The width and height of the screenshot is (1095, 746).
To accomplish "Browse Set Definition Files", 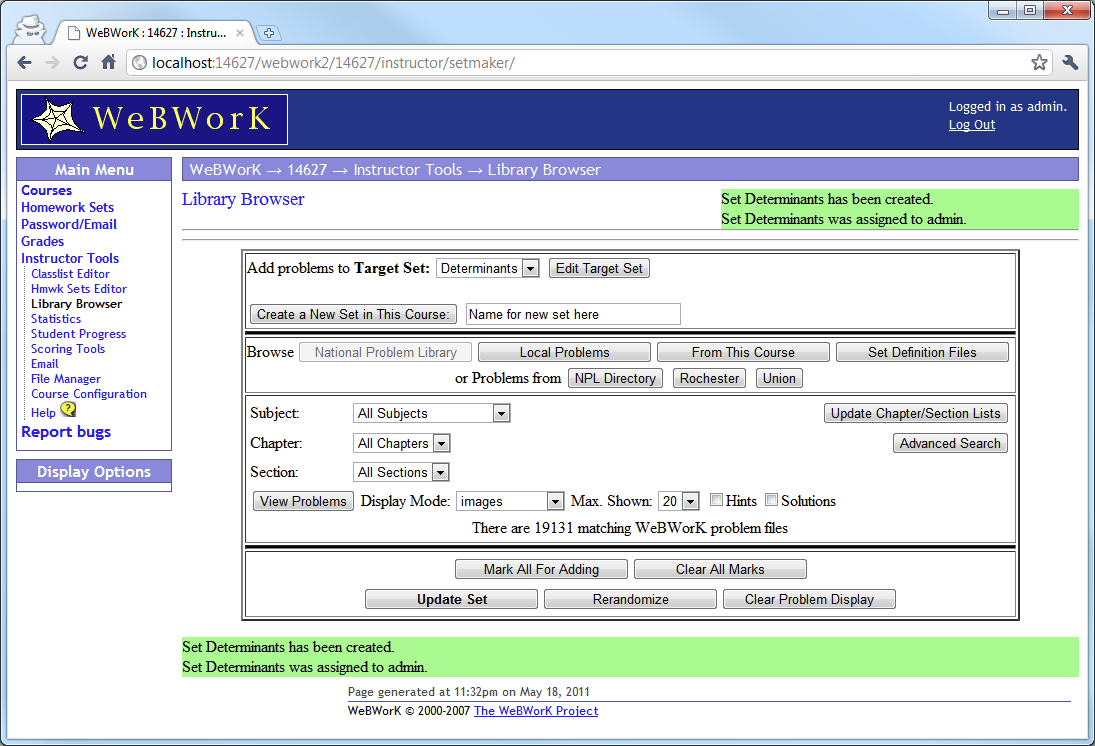I will [922, 352].
